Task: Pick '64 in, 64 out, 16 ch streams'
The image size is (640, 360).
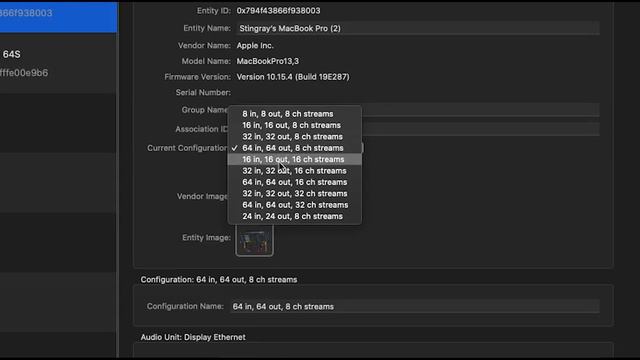Action: pyautogui.click(x=294, y=182)
